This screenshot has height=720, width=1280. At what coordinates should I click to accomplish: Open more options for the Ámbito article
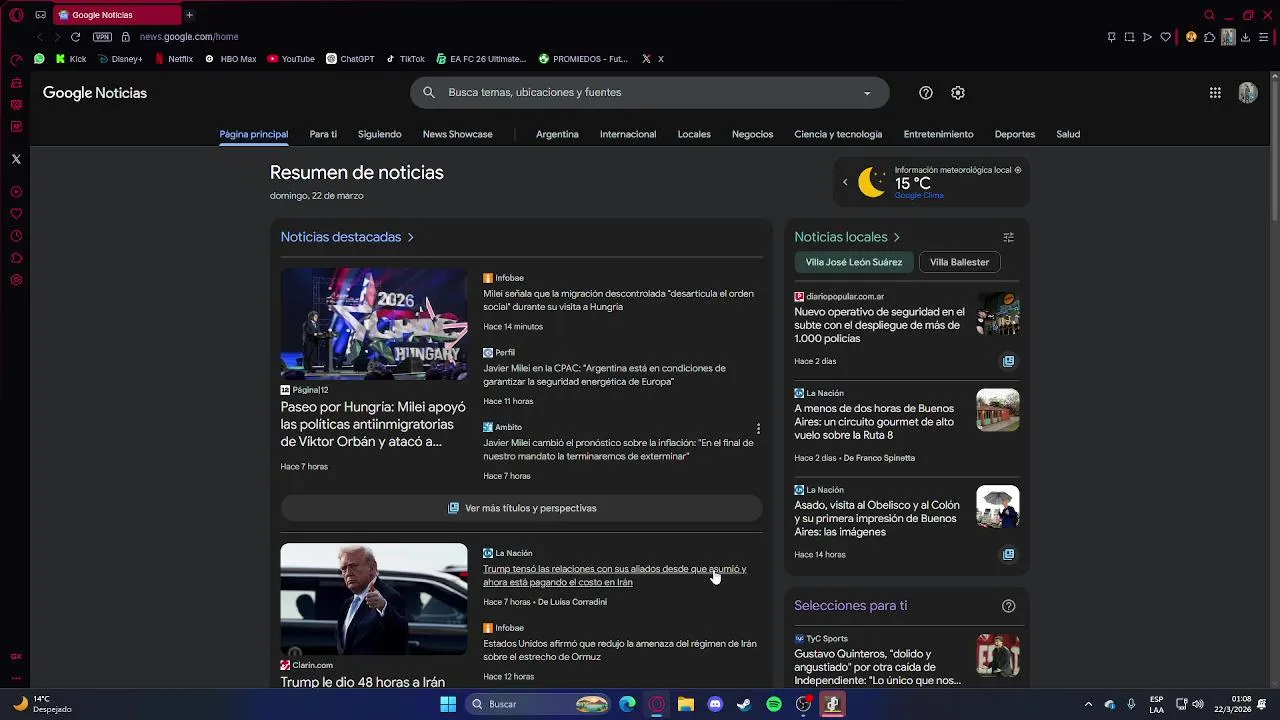[758, 429]
